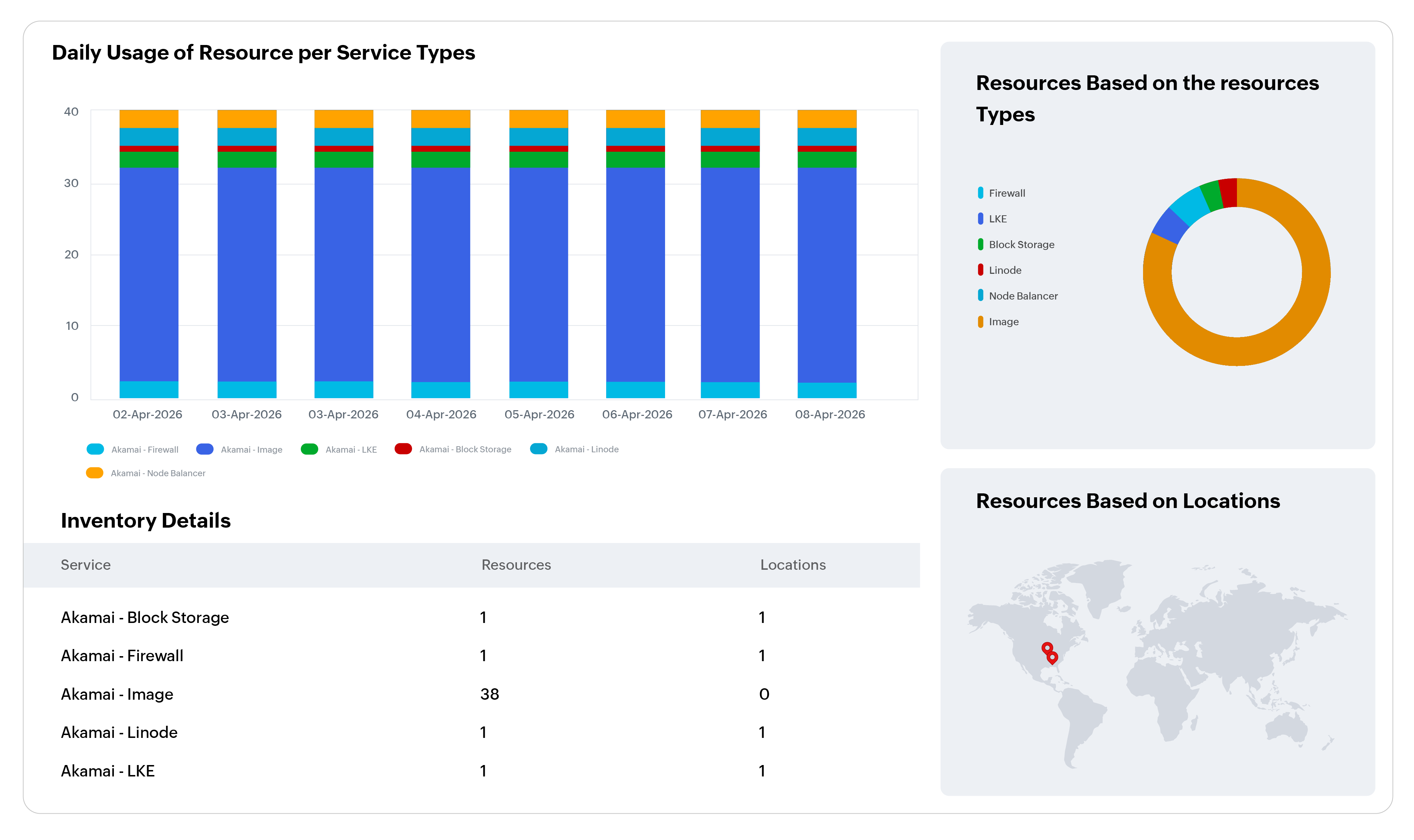
Task: Click the Akamai - Node Balancer legend swatch
Action: tap(95, 473)
